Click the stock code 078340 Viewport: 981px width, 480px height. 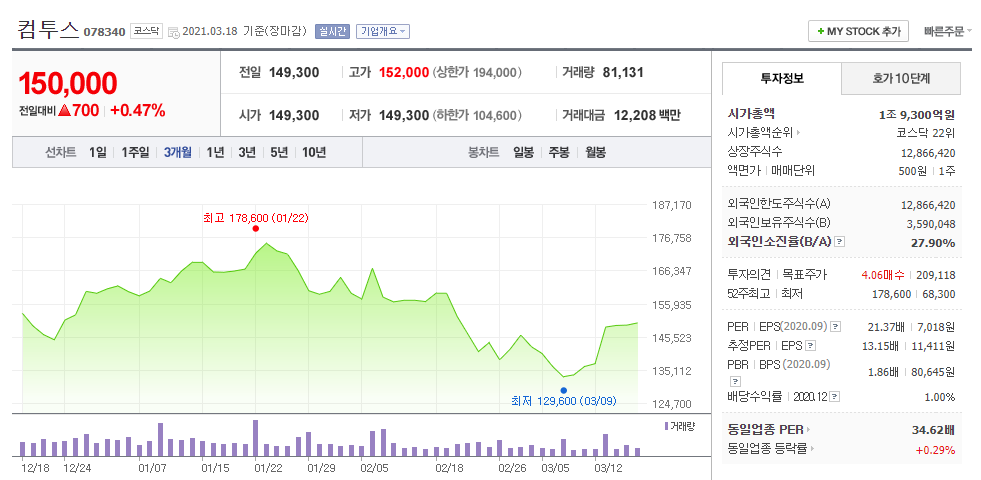[x=104, y=32]
